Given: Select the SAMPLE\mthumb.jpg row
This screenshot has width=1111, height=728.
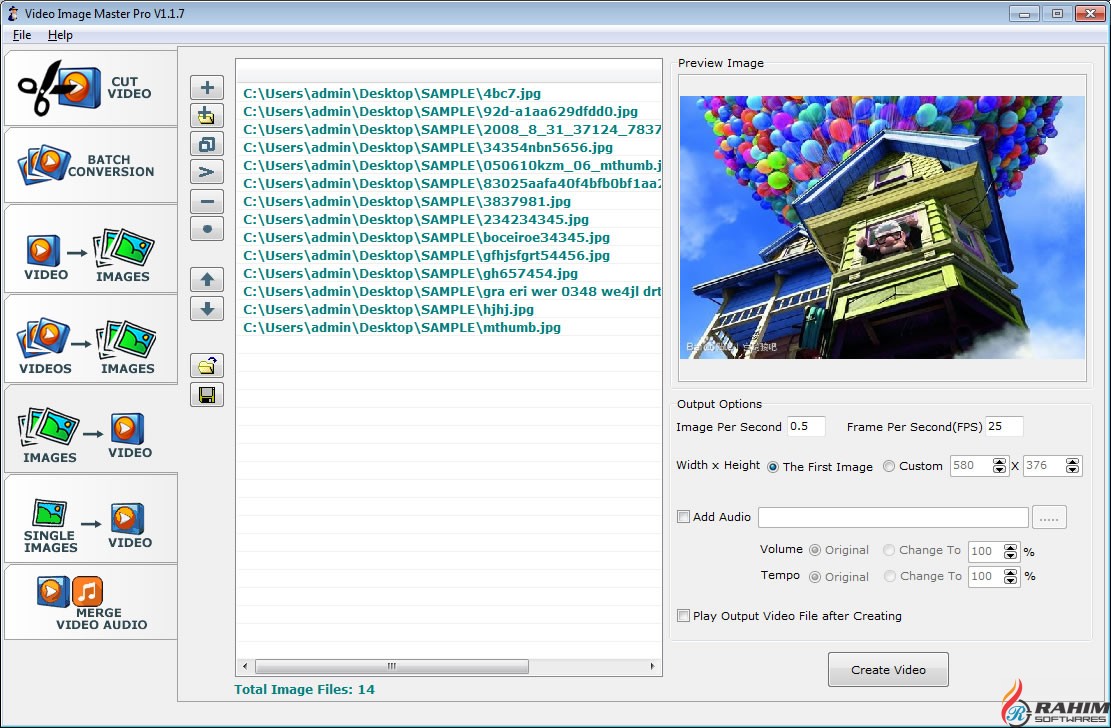Looking at the screenshot, I should pos(449,327).
